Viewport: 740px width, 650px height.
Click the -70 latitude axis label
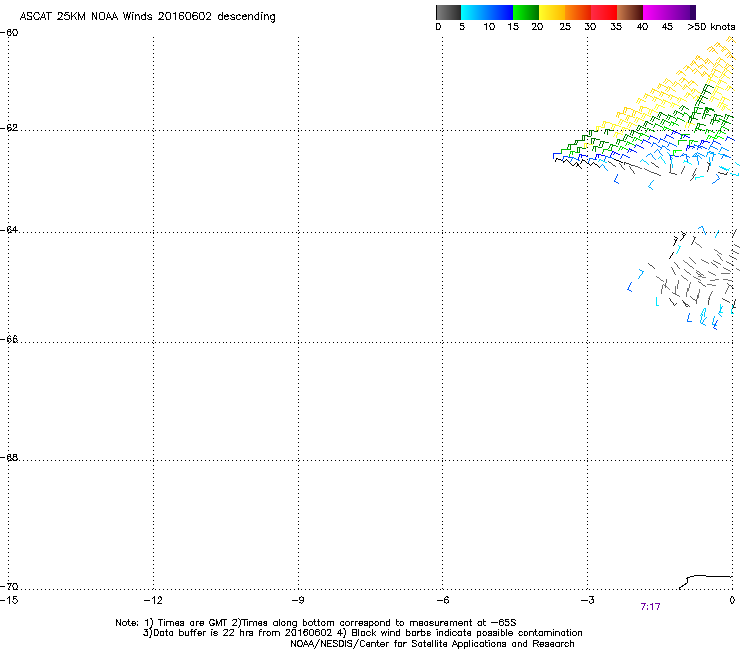click(9, 587)
